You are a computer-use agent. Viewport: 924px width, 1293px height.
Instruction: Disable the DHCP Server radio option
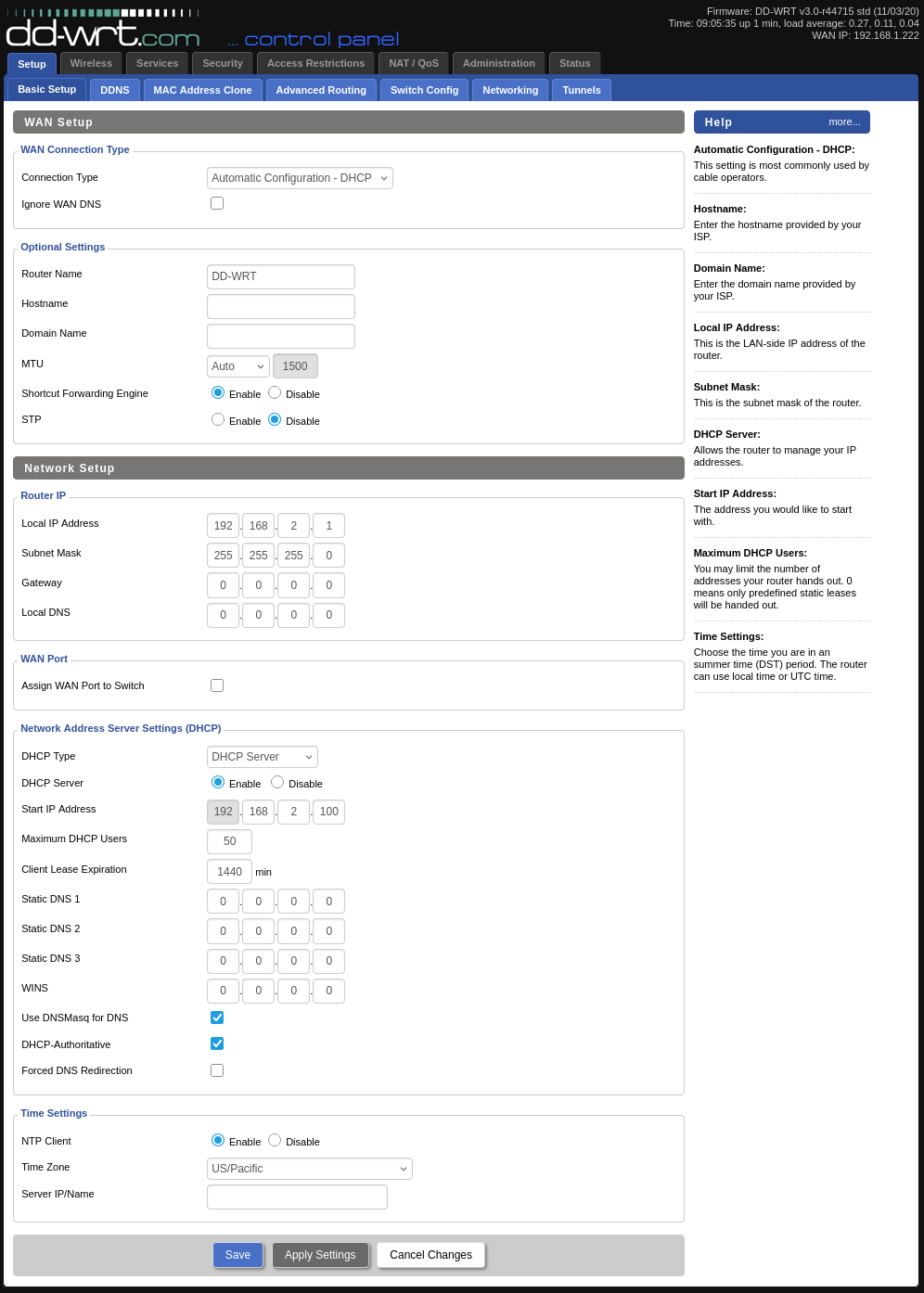[277, 783]
